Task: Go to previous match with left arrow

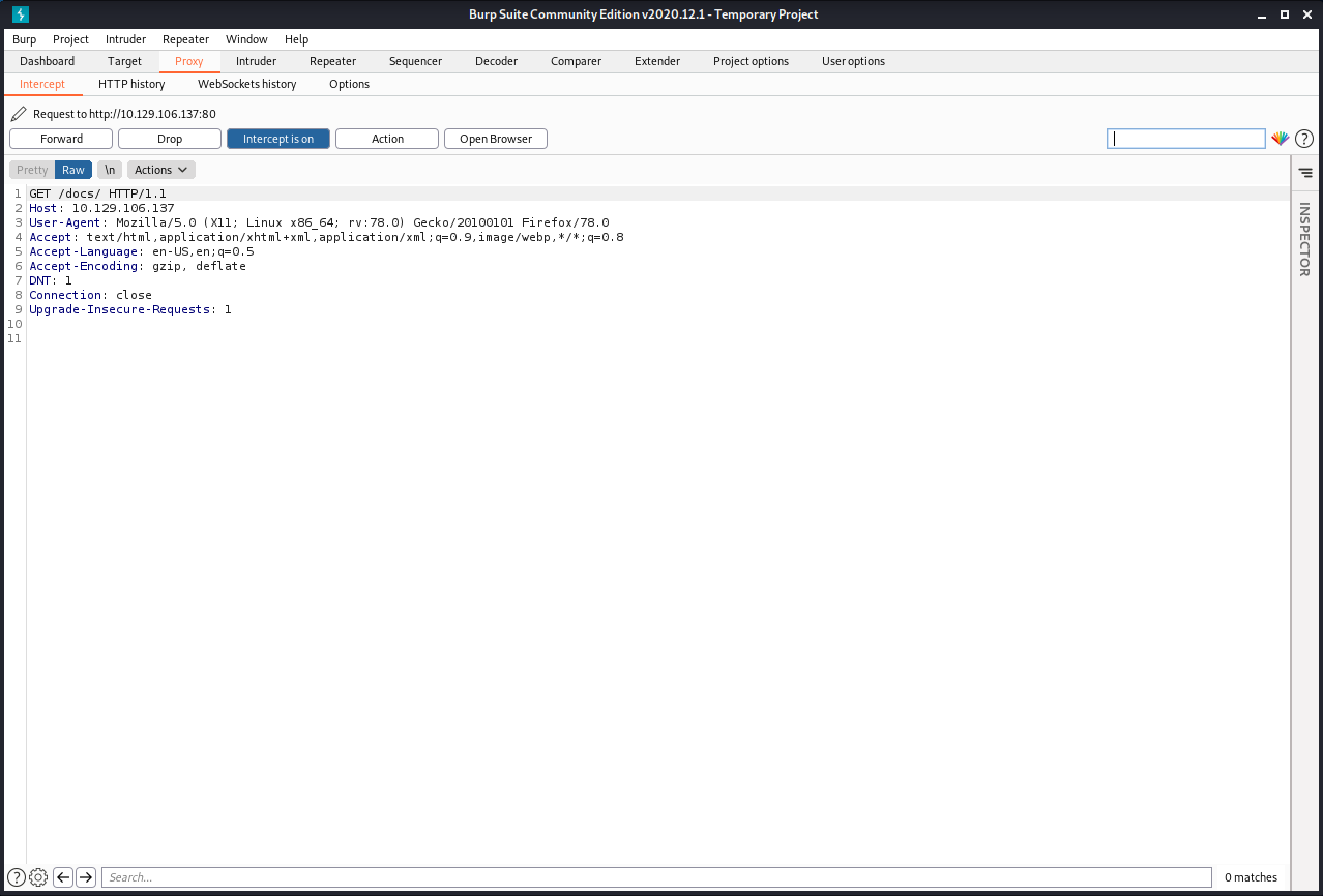Action: point(63,877)
